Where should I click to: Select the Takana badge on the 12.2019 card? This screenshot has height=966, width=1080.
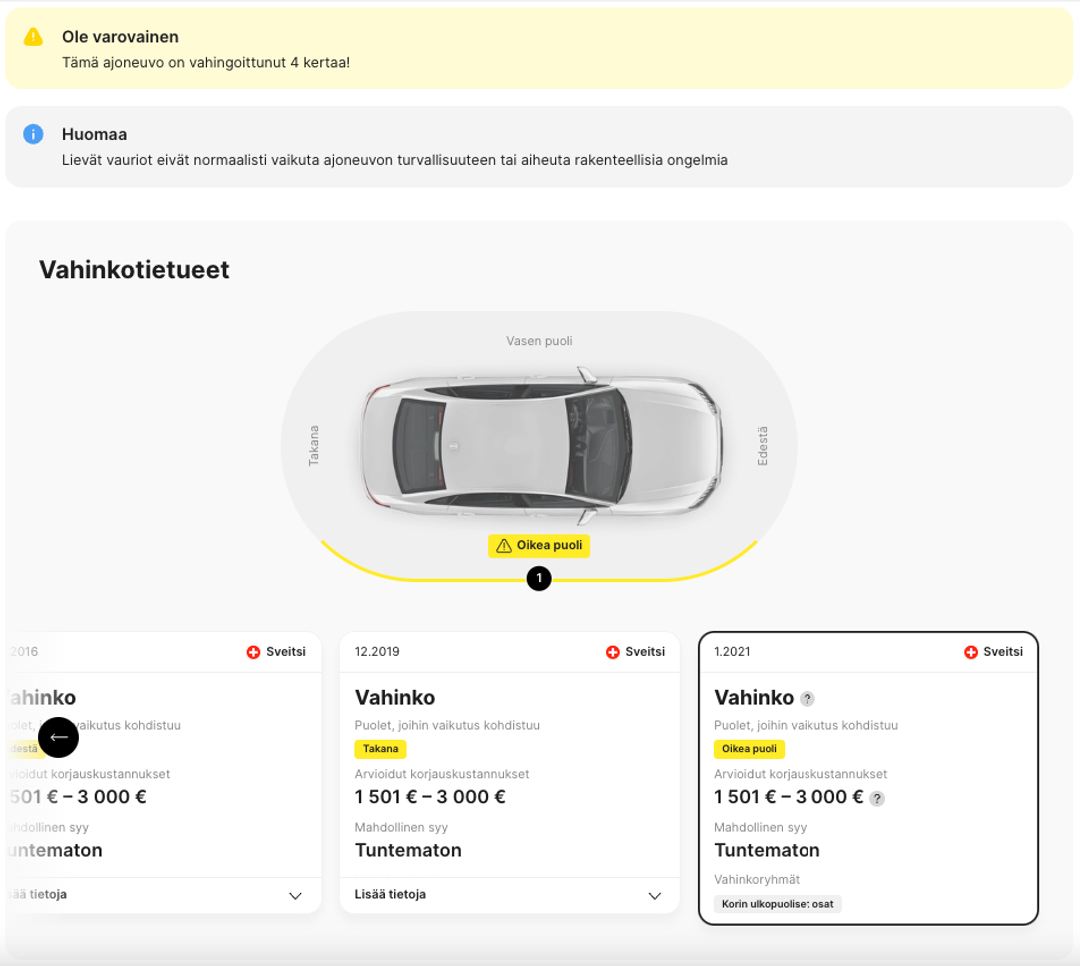coord(380,748)
